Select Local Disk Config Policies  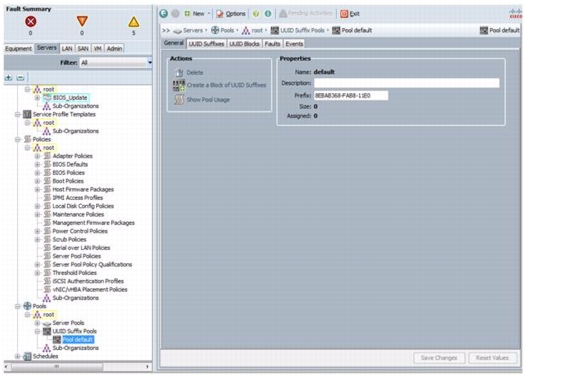tap(83, 206)
